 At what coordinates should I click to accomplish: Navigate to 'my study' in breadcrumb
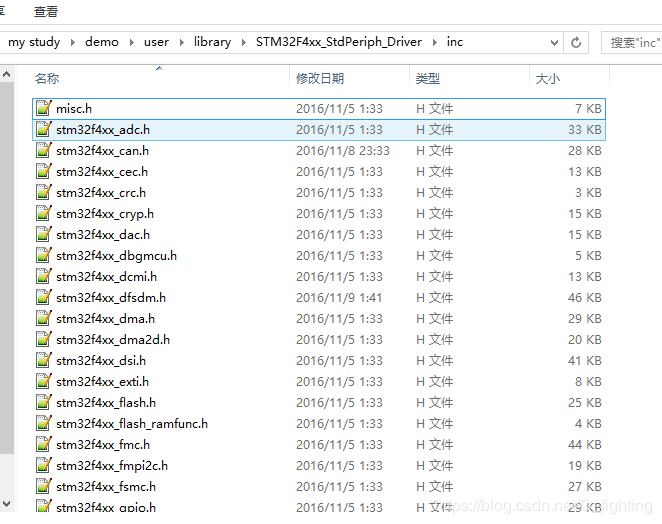click(x=34, y=42)
